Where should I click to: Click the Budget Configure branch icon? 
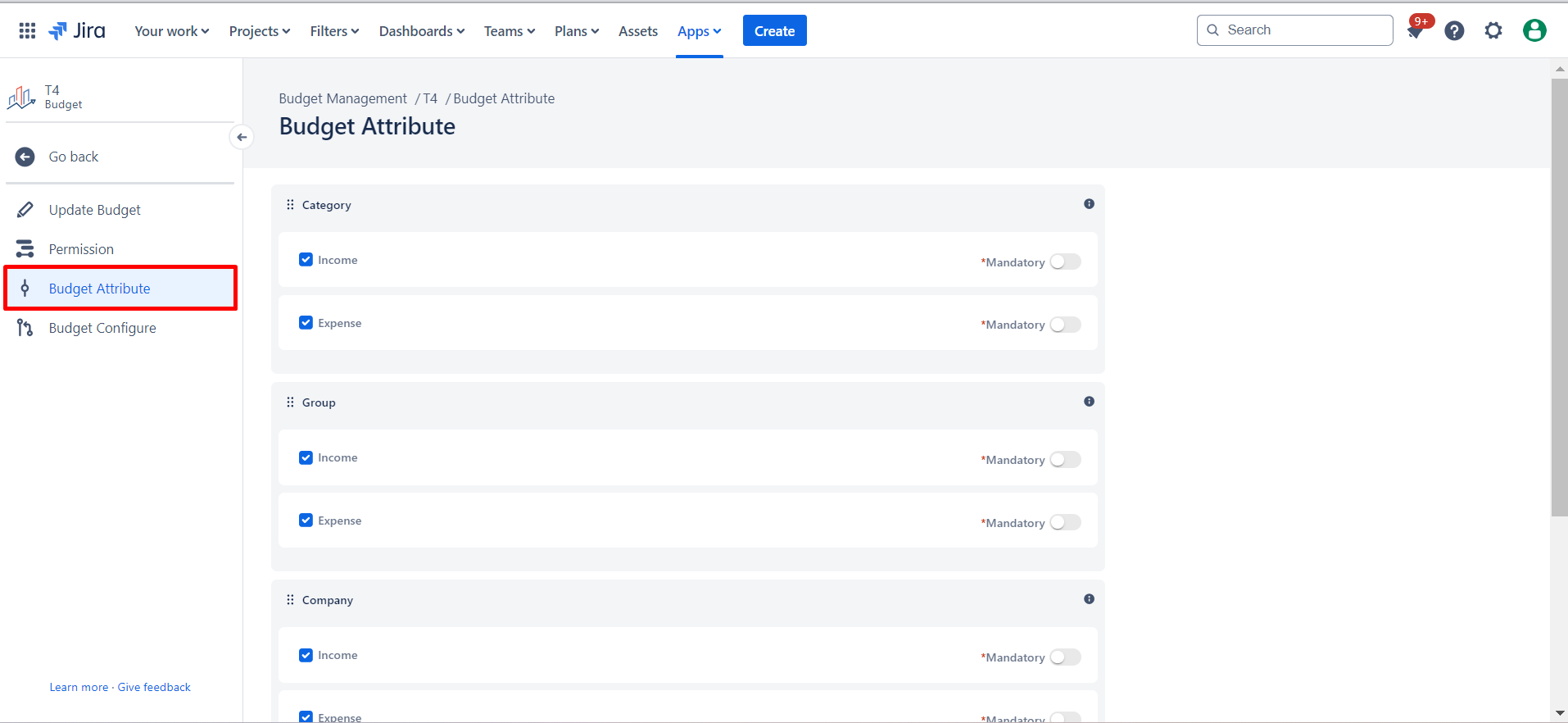pos(25,328)
